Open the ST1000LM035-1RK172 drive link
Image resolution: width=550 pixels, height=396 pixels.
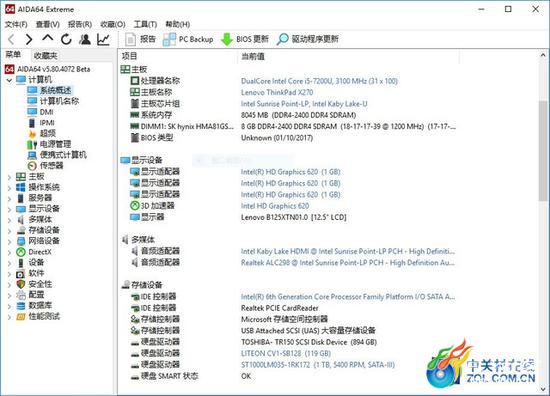(317, 365)
